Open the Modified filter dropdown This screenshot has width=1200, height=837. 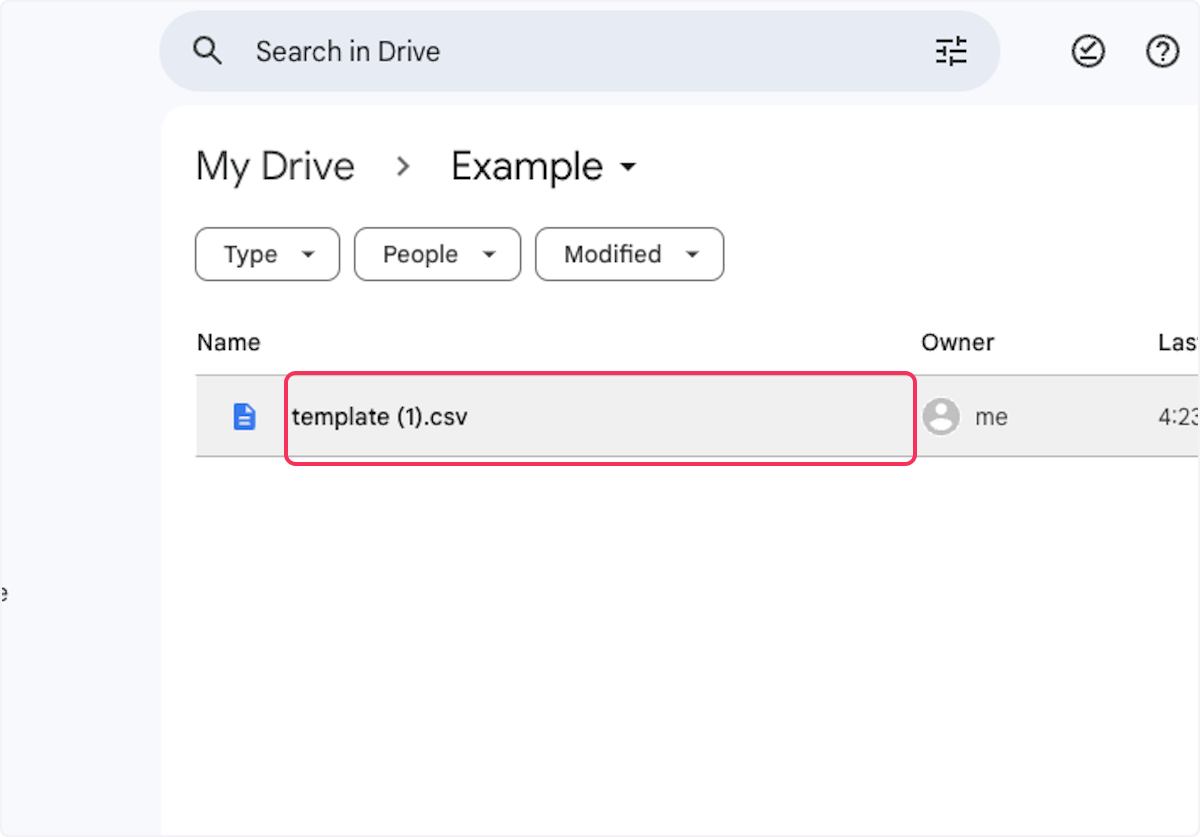click(629, 254)
